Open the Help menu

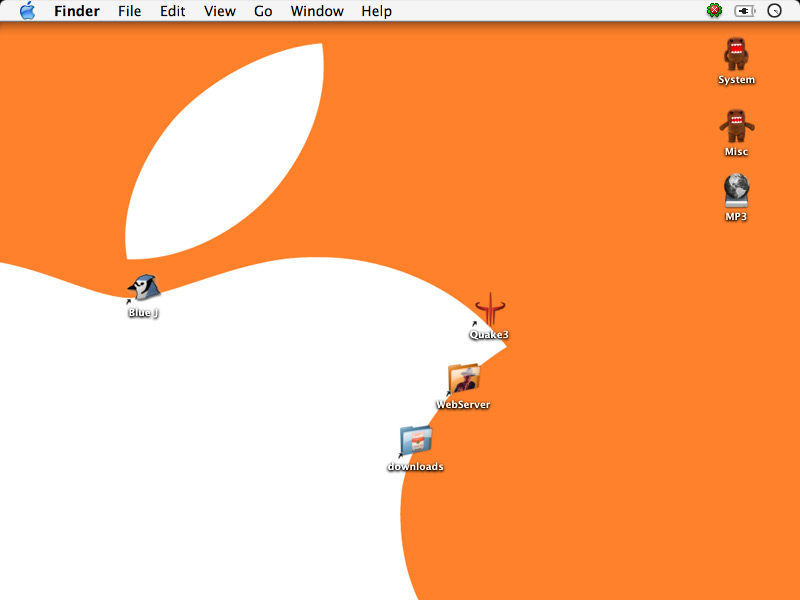coord(377,11)
